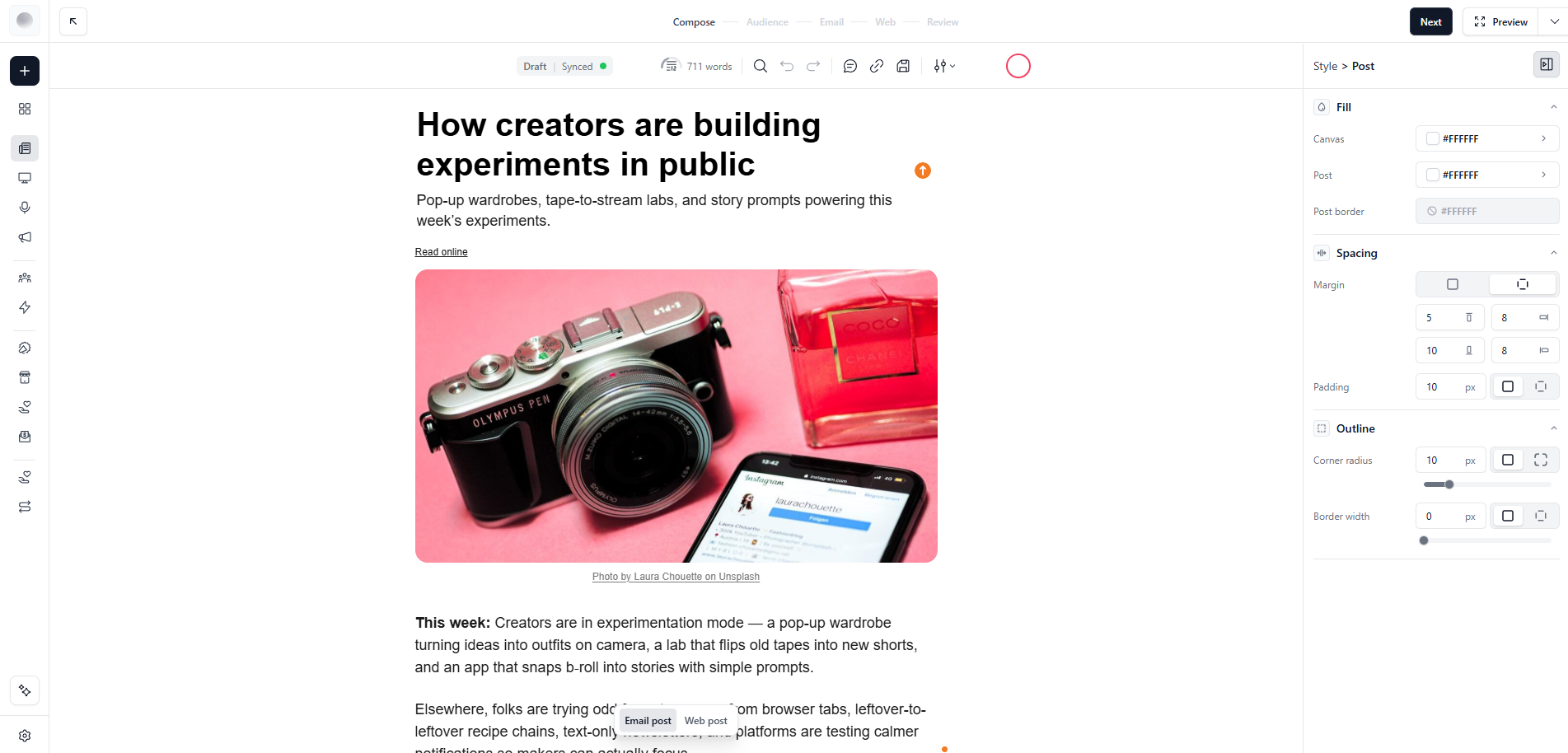The width and height of the screenshot is (1568, 753).
Task: Click the Corner radius slider handle
Action: pos(1449,484)
